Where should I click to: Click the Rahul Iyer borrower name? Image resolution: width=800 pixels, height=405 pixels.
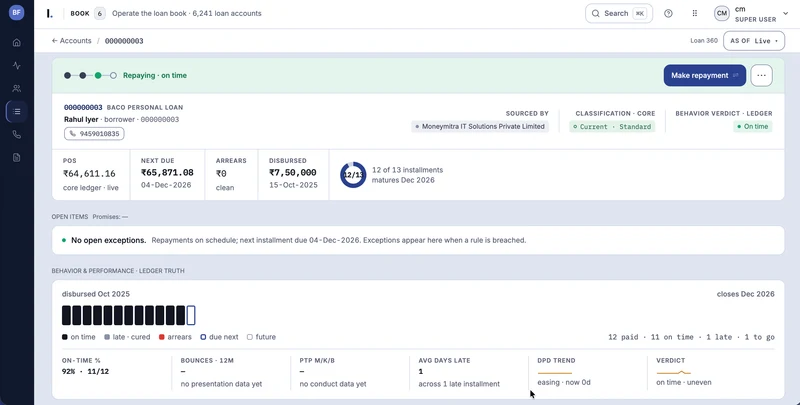(82, 119)
